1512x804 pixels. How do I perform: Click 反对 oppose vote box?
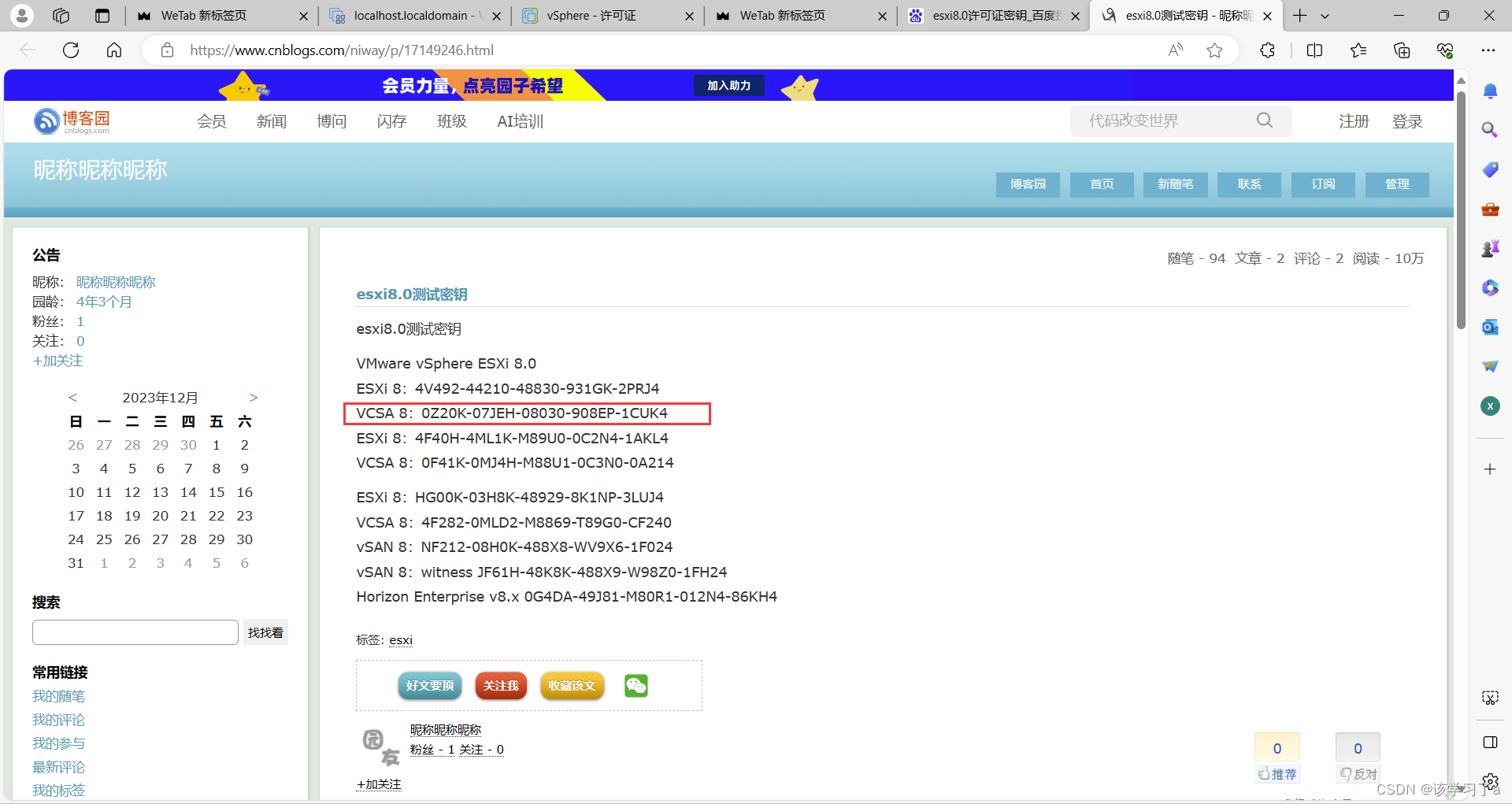(x=1358, y=758)
